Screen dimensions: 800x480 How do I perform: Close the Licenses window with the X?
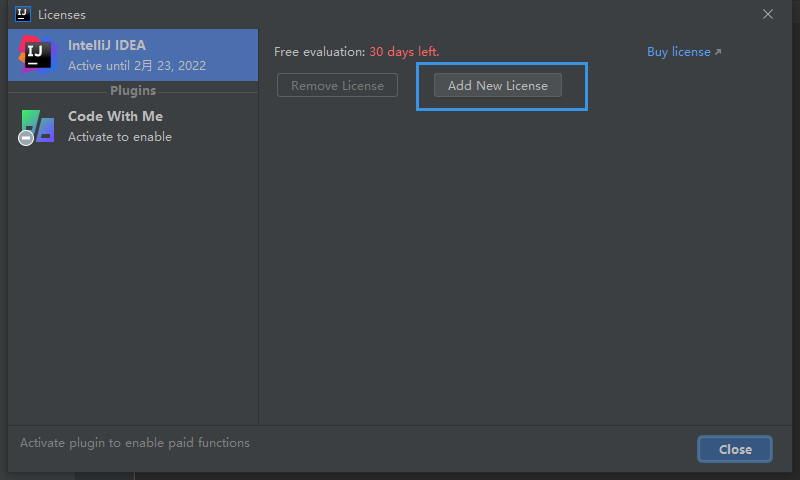pyautogui.click(x=768, y=14)
